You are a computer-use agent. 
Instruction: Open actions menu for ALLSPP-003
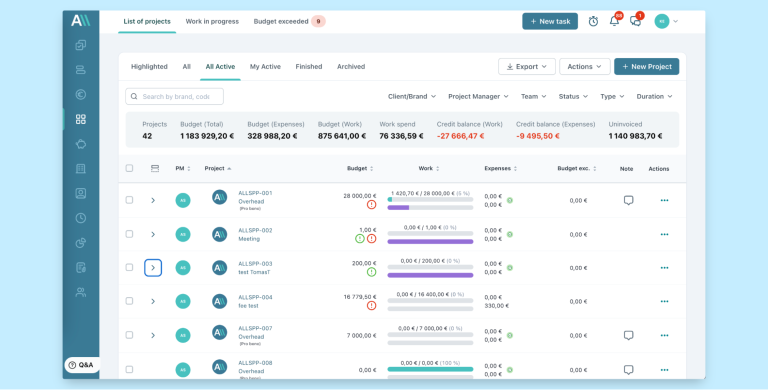[664, 268]
